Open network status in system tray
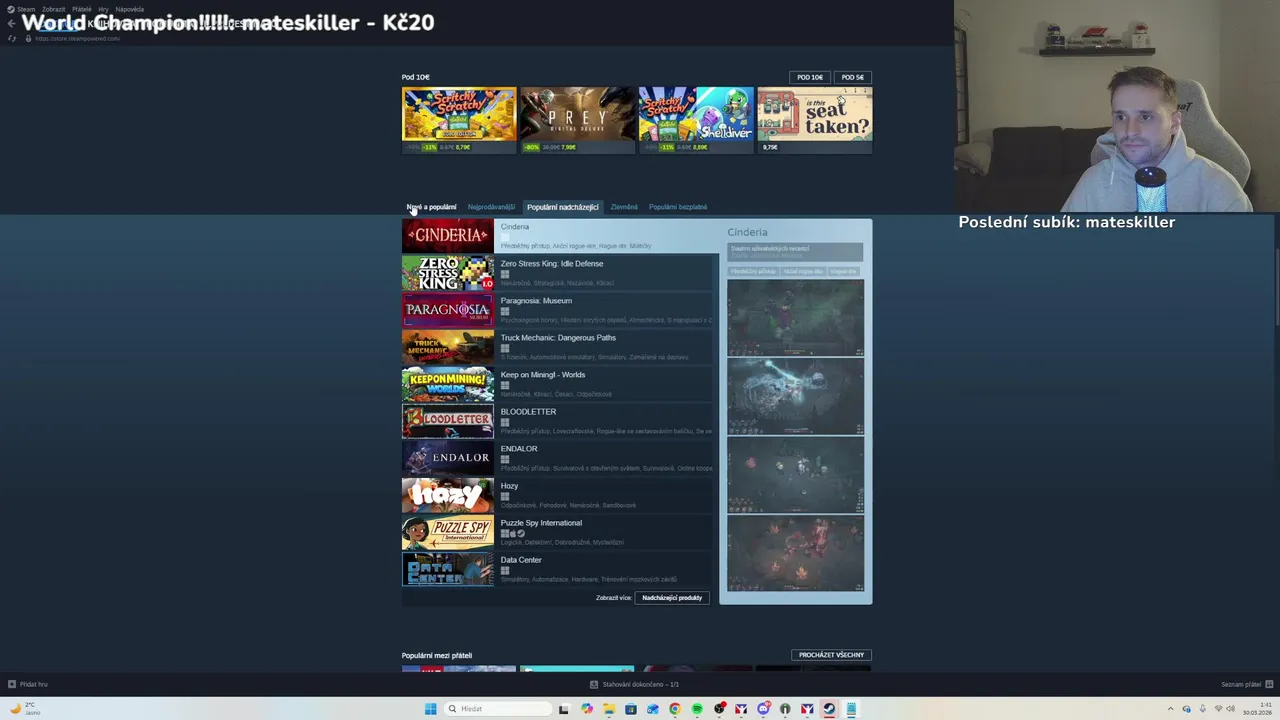1280x720 pixels. [x=1219, y=709]
